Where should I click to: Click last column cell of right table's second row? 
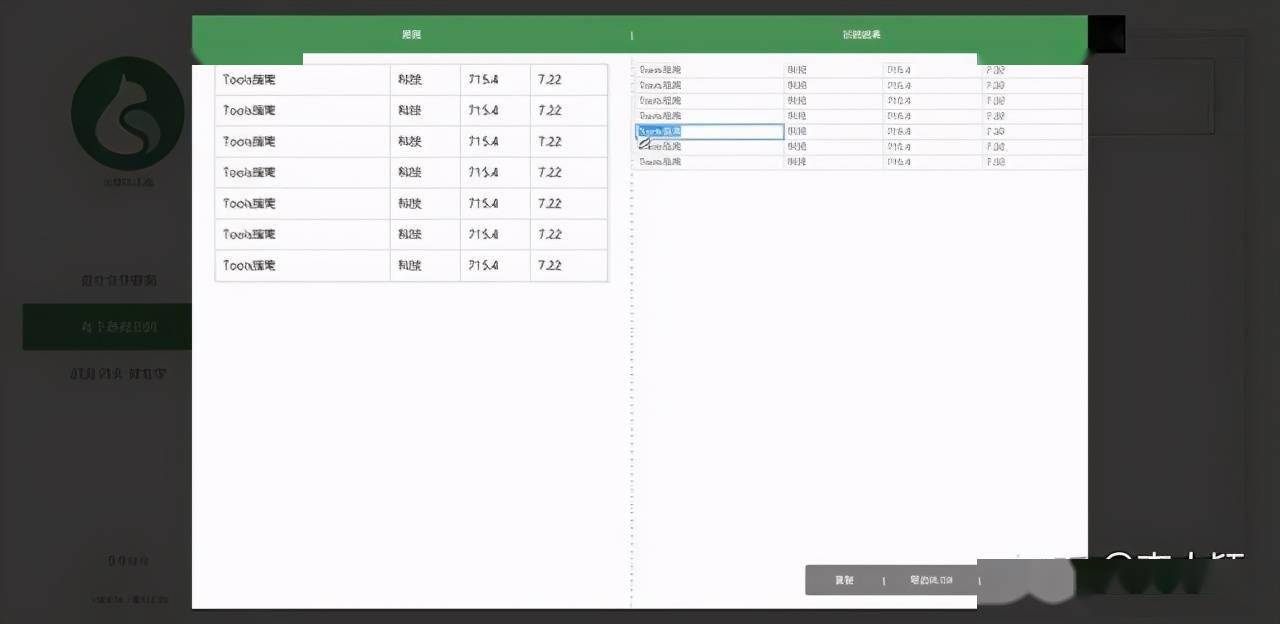[x=1033, y=85]
